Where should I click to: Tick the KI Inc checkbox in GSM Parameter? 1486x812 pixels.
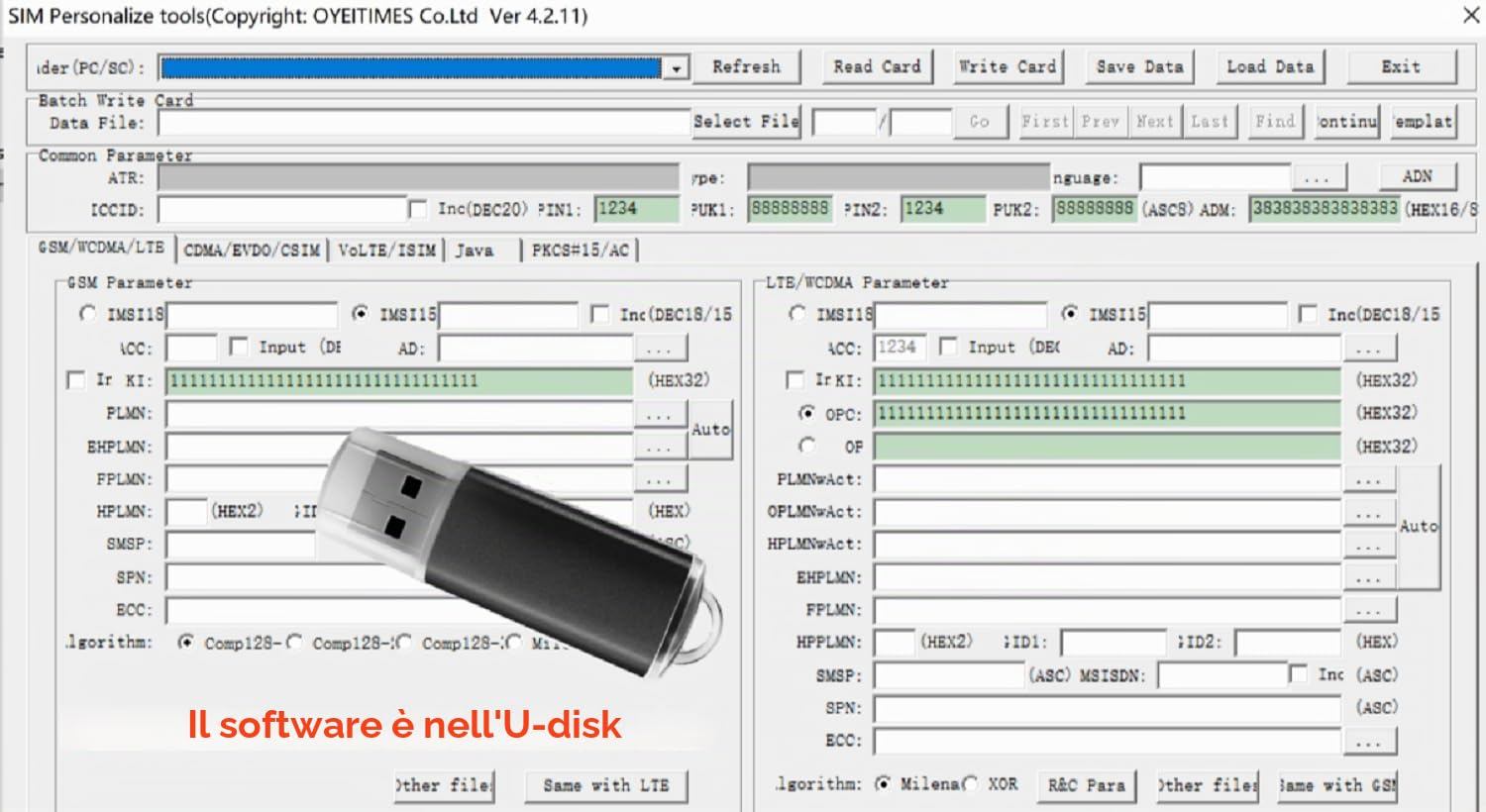pyautogui.click(x=75, y=380)
